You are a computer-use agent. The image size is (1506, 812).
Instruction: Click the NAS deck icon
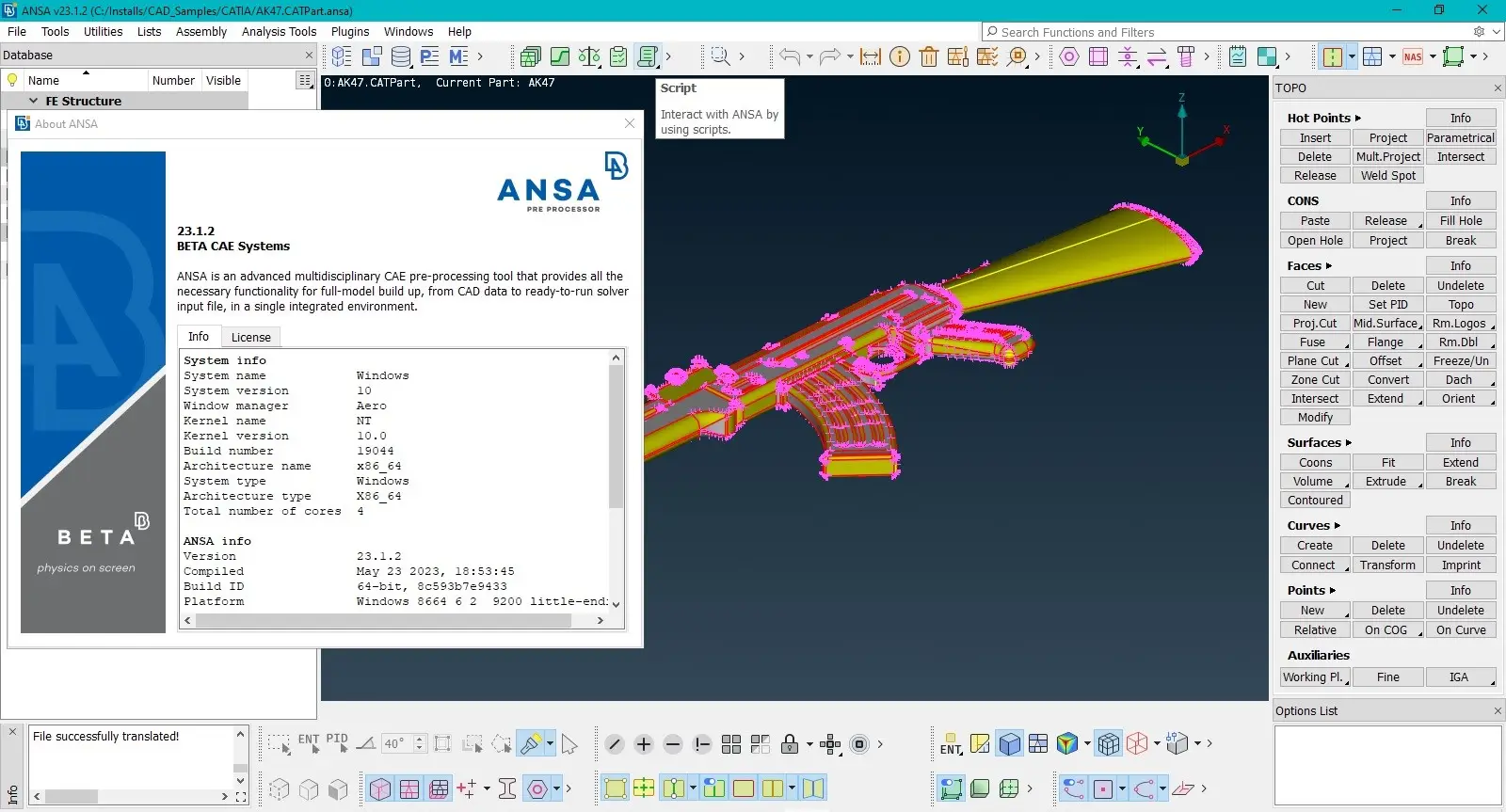[x=1413, y=56]
